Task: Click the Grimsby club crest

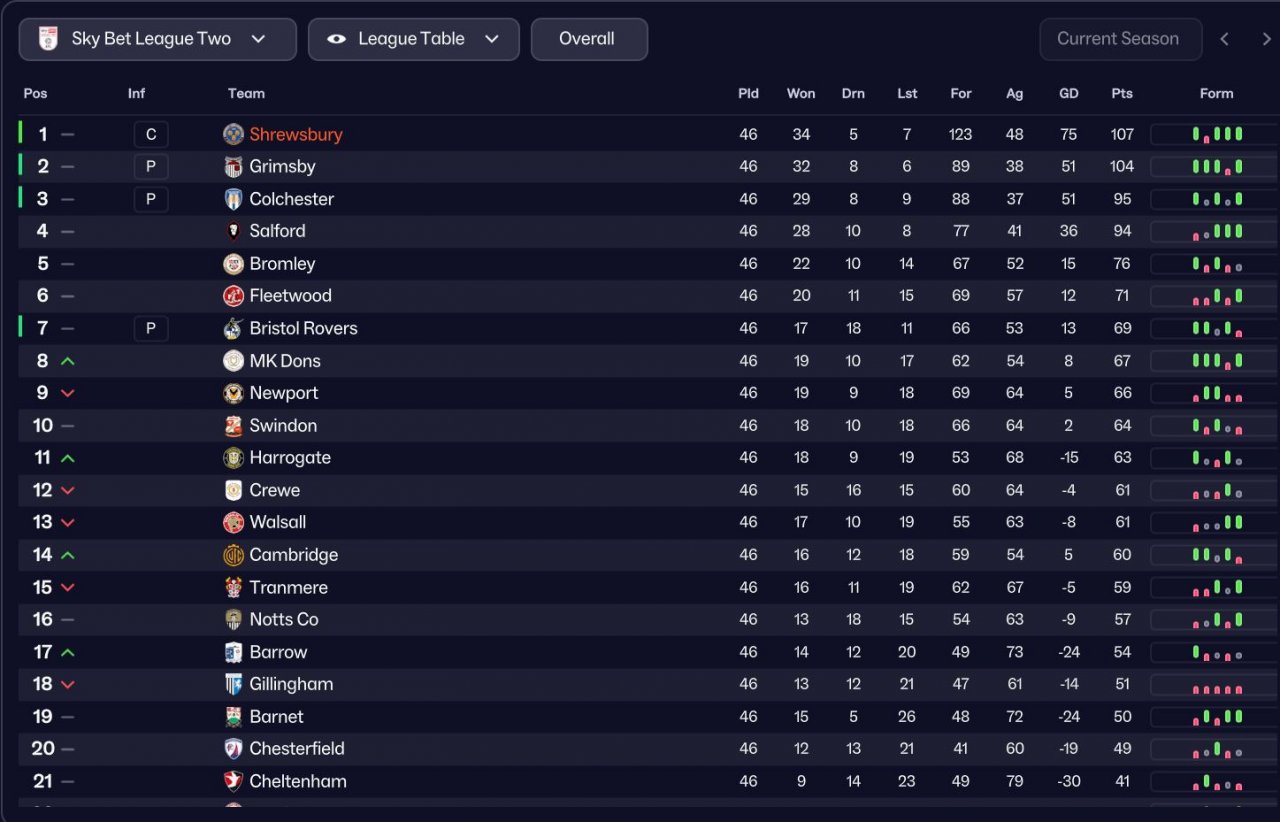Action: point(233,167)
